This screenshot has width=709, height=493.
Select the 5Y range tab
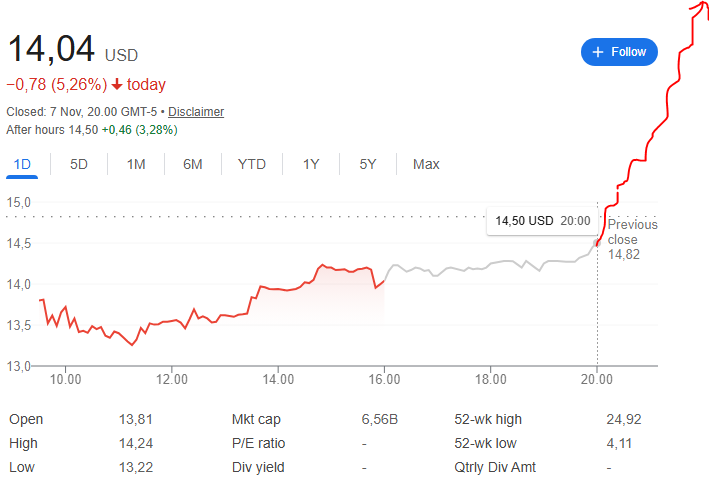tap(368, 164)
